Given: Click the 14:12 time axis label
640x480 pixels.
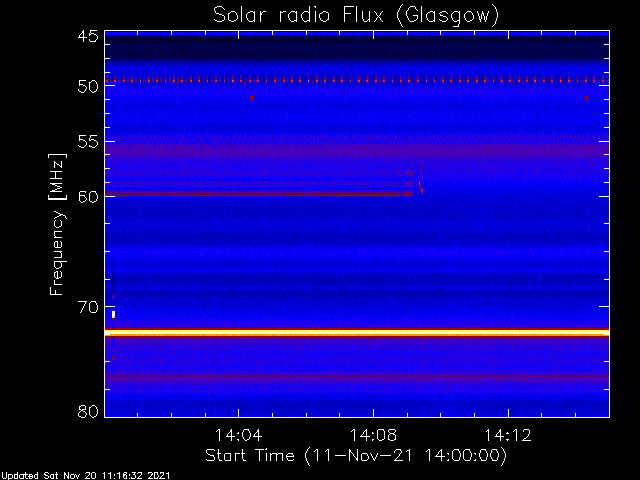Looking at the screenshot, I should 508,435.
